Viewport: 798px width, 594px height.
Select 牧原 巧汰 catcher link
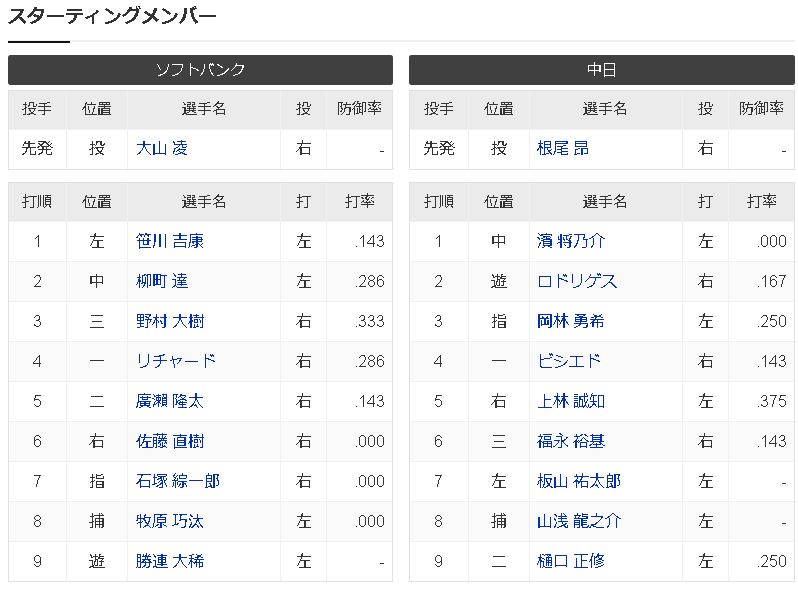click(170, 521)
